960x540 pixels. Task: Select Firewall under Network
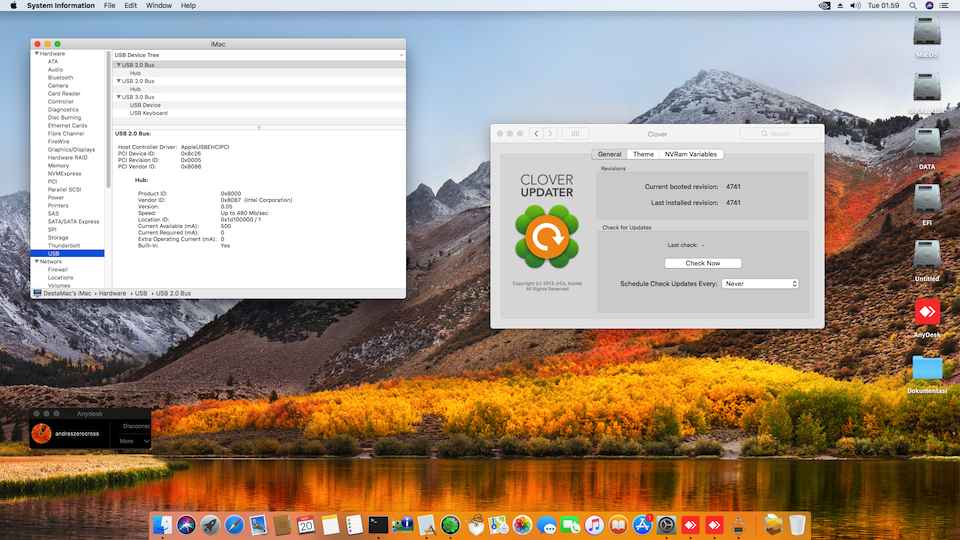(58, 269)
